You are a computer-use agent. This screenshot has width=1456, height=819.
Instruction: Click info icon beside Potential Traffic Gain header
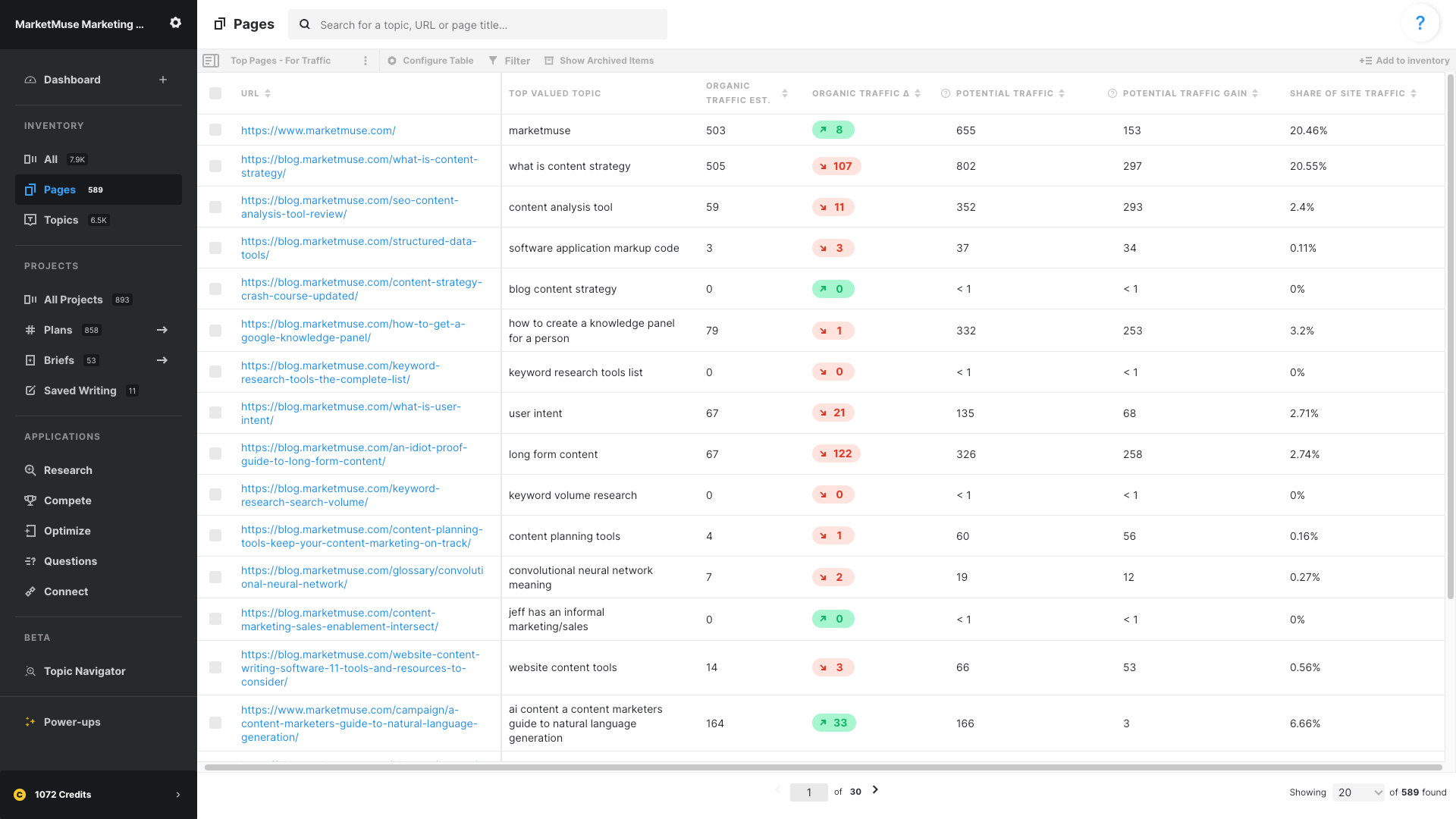click(1112, 93)
